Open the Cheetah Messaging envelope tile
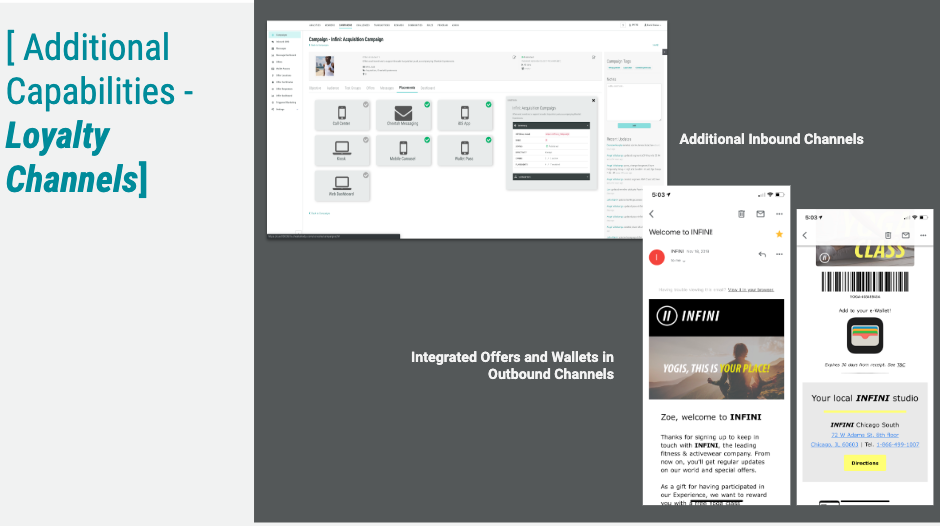The height and width of the screenshot is (526, 940). point(403,116)
